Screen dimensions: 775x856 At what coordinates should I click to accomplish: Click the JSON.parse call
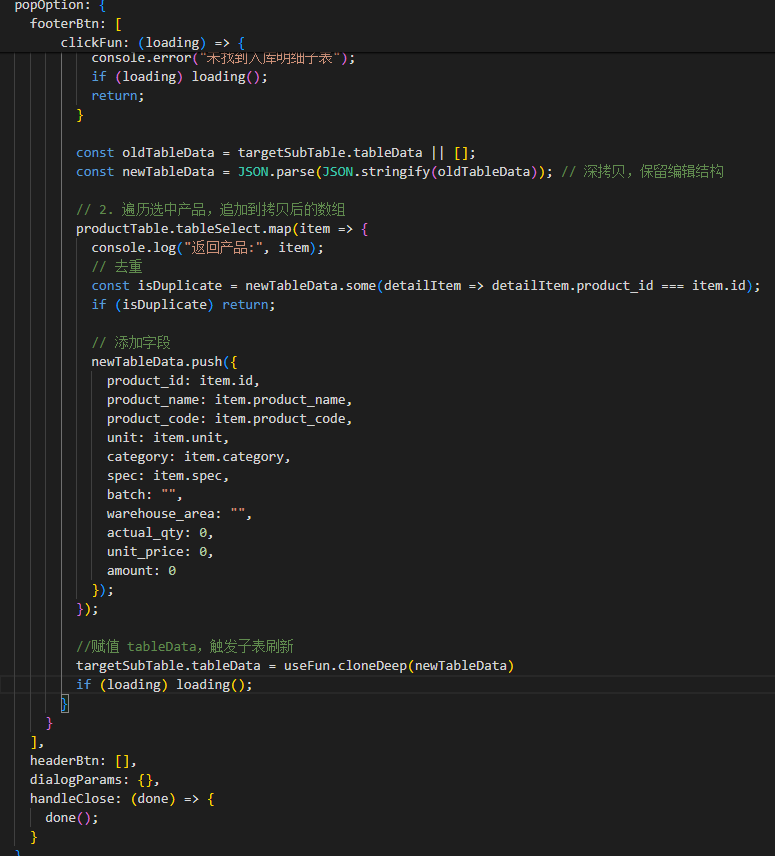click(275, 172)
